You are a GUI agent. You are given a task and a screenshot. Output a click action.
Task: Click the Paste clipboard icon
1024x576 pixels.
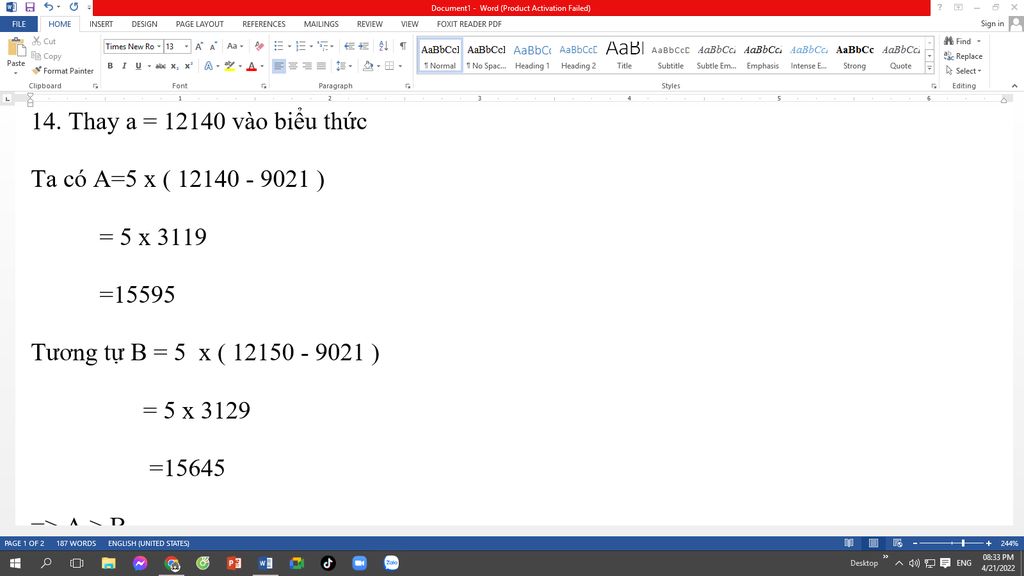(16, 48)
